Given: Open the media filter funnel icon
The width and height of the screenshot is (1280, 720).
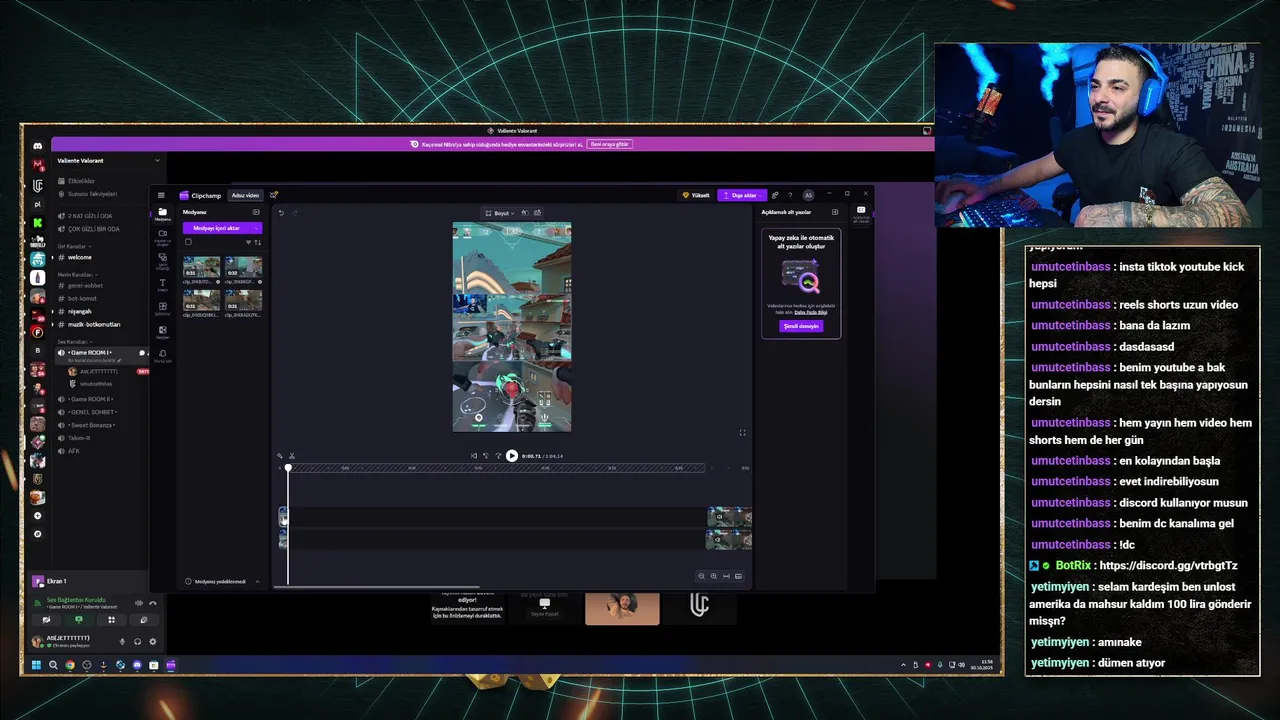Looking at the screenshot, I should 248,242.
